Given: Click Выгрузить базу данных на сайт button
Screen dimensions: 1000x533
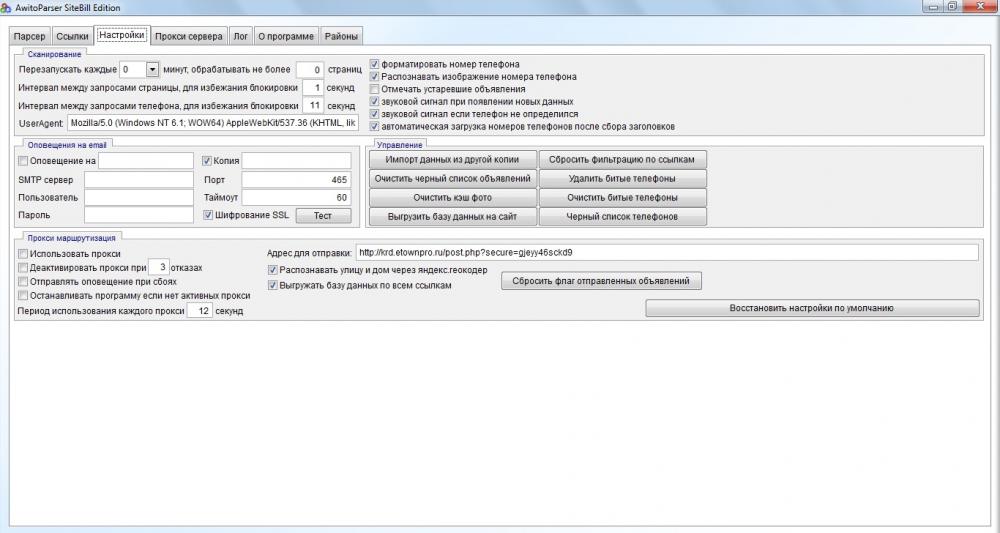Looking at the screenshot, I should pyautogui.click(x=452, y=217).
